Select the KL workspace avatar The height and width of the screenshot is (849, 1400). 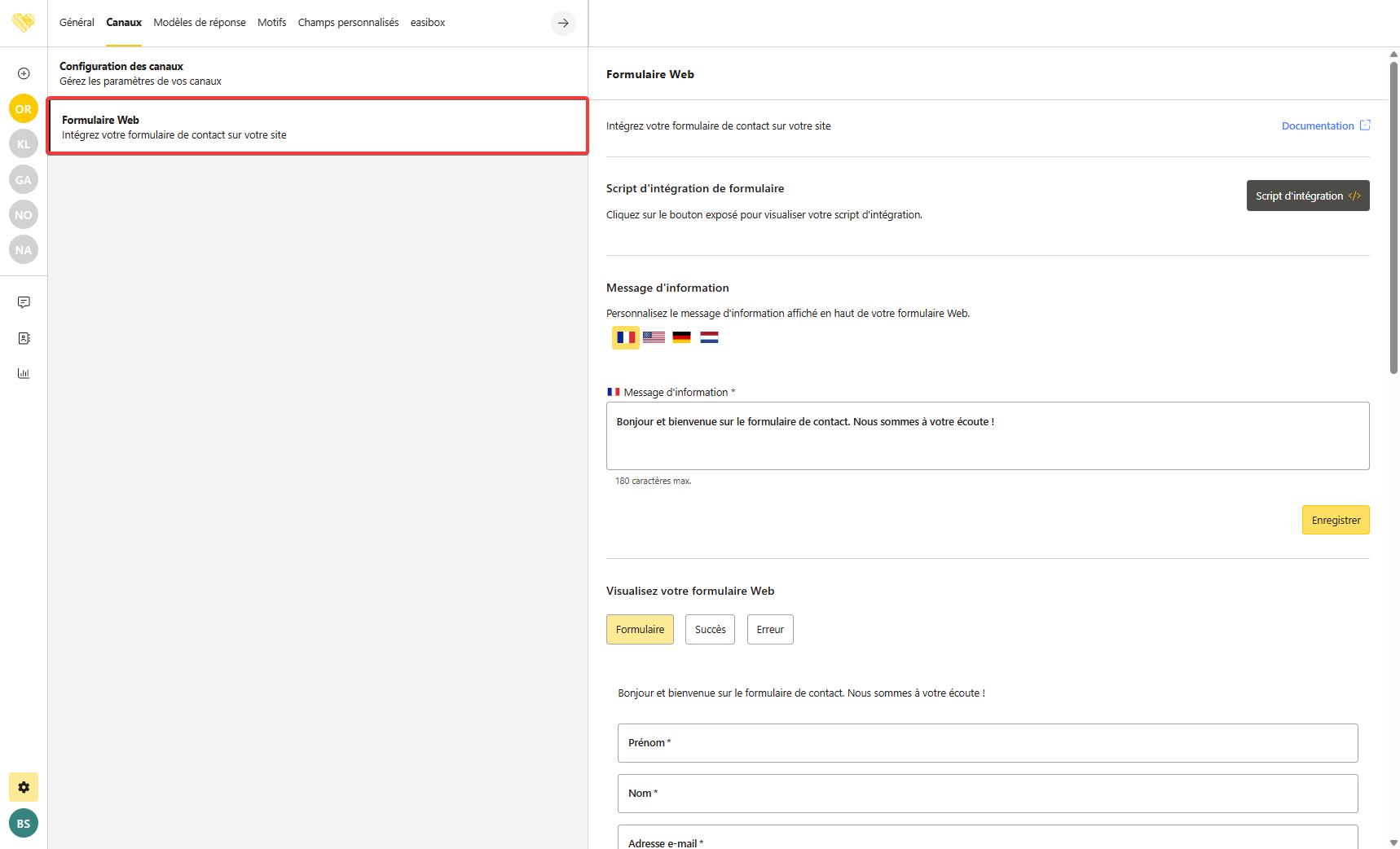pos(24,144)
